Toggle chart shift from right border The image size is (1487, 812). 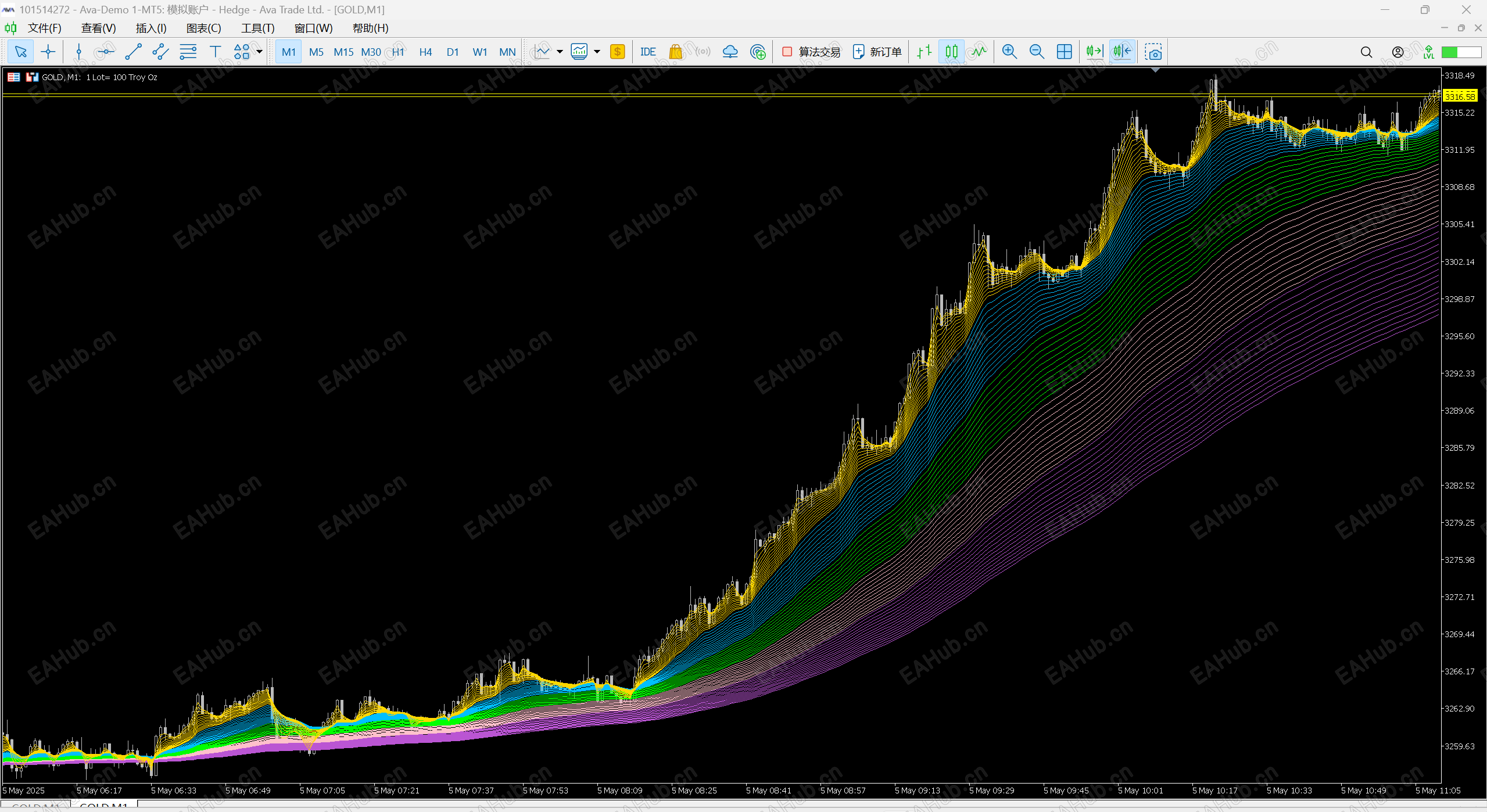pyautogui.click(x=1121, y=52)
